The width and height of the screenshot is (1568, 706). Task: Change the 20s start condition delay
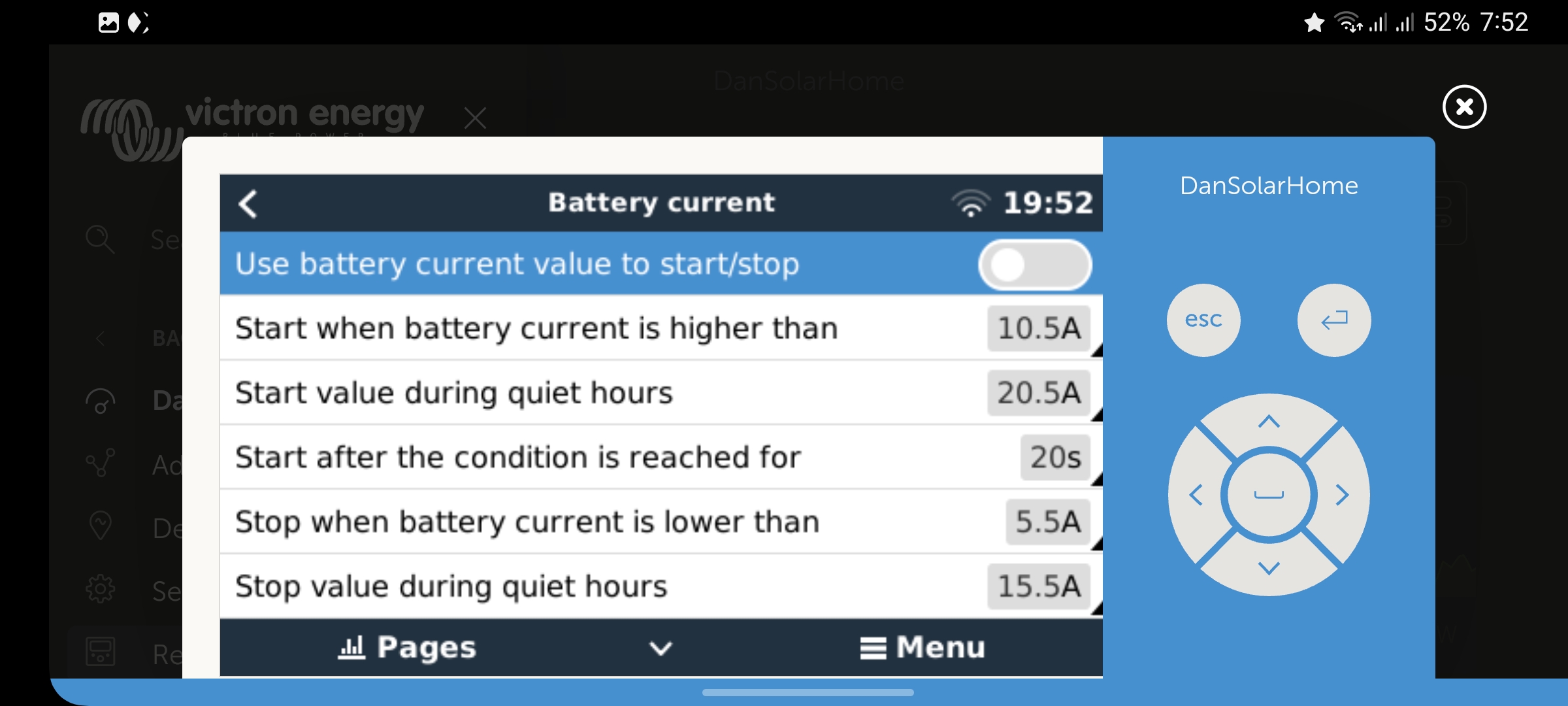click(x=1055, y=457)
